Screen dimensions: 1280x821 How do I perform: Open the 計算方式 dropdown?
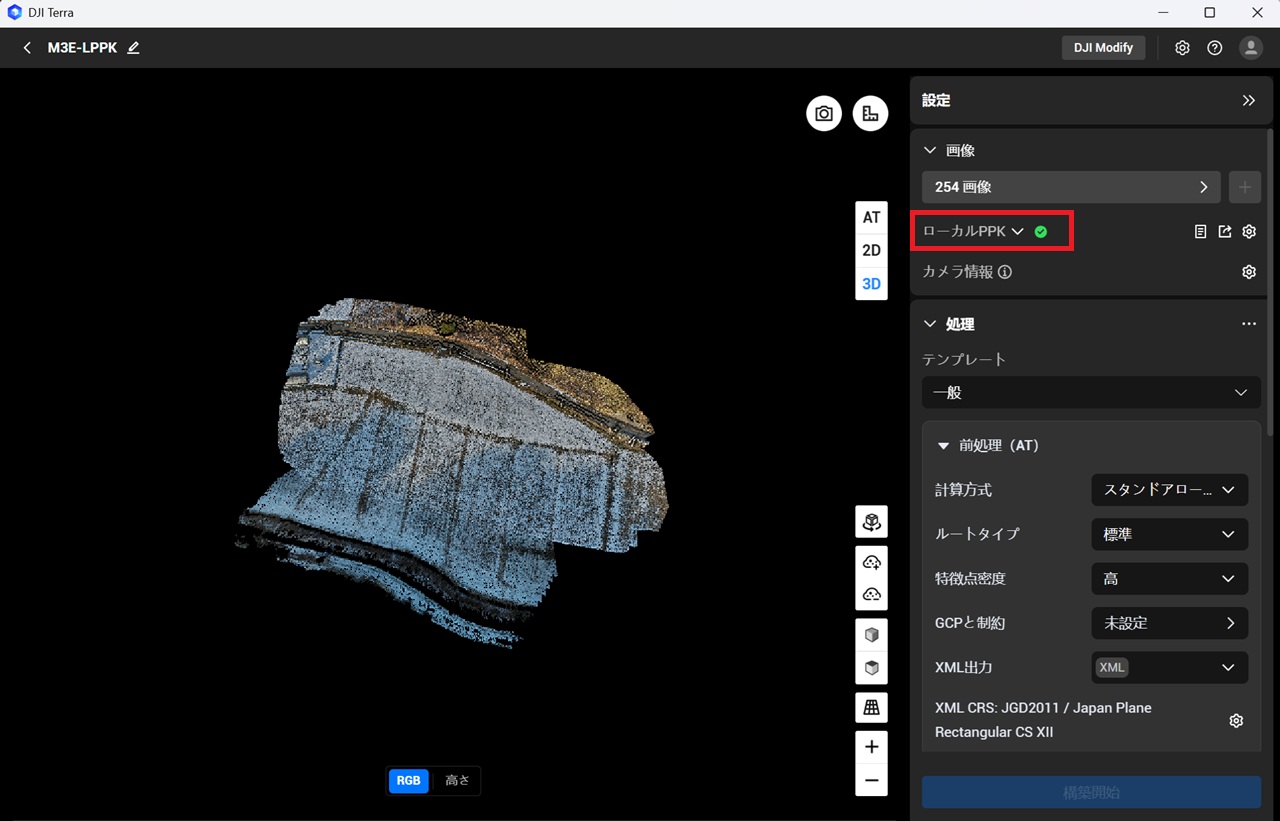point(1169,490)
